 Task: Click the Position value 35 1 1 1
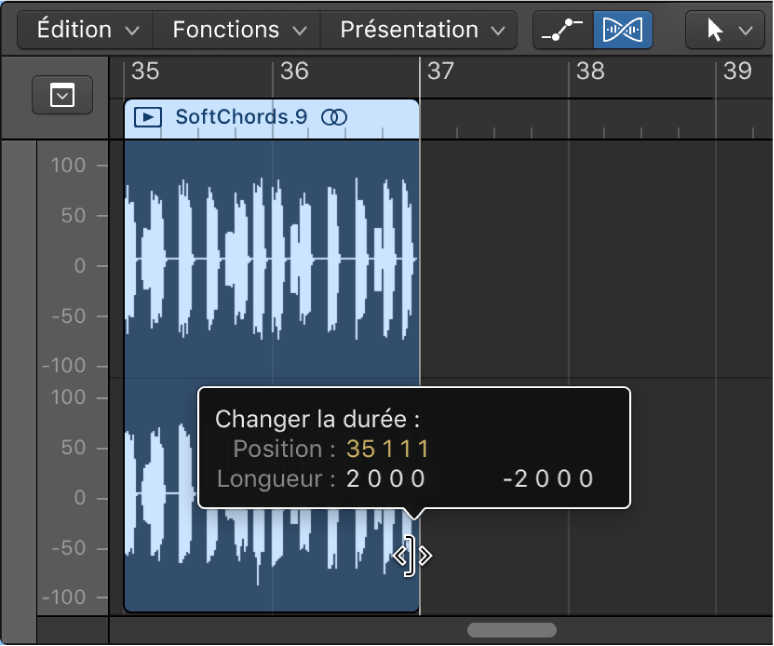[387, 449]
